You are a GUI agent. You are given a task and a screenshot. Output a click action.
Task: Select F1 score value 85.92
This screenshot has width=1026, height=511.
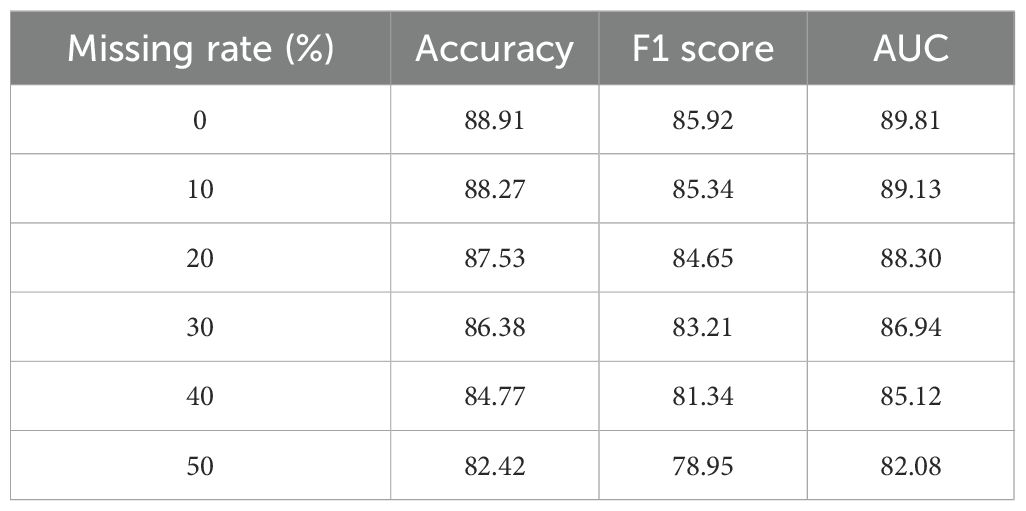(703, 120)
